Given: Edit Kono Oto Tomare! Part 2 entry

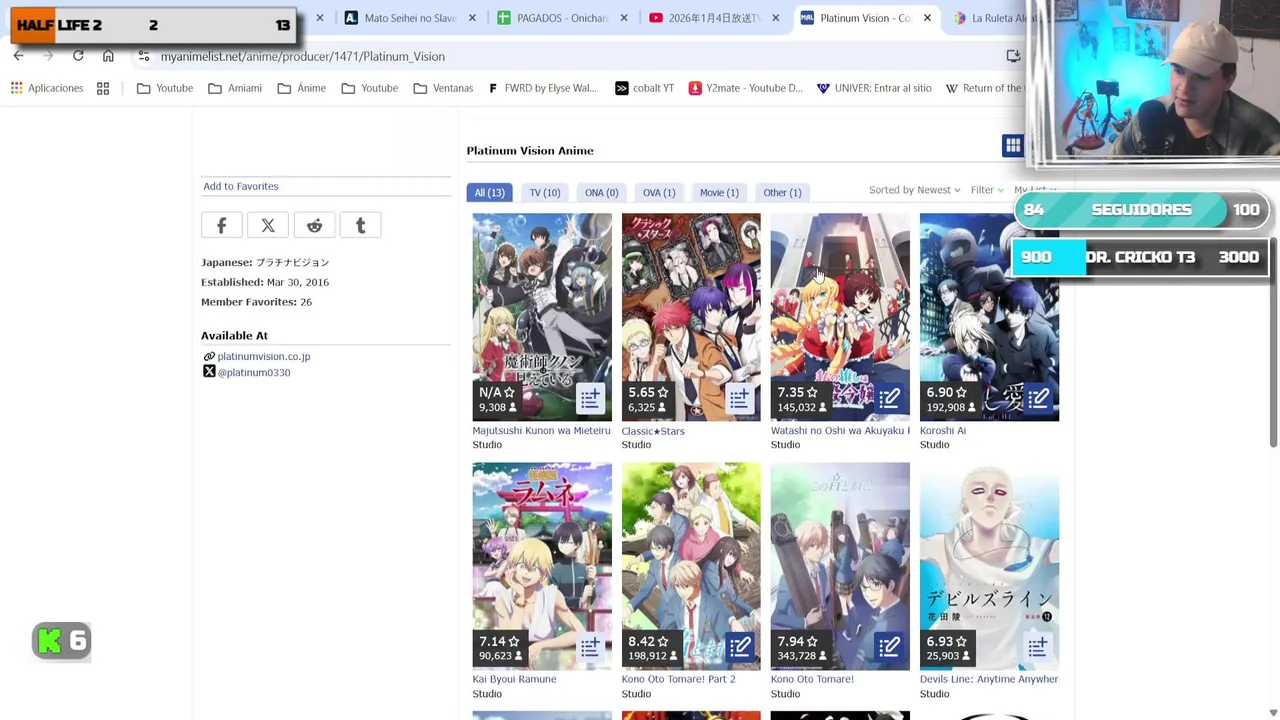Looking at the screenshot, I should 739,647.
